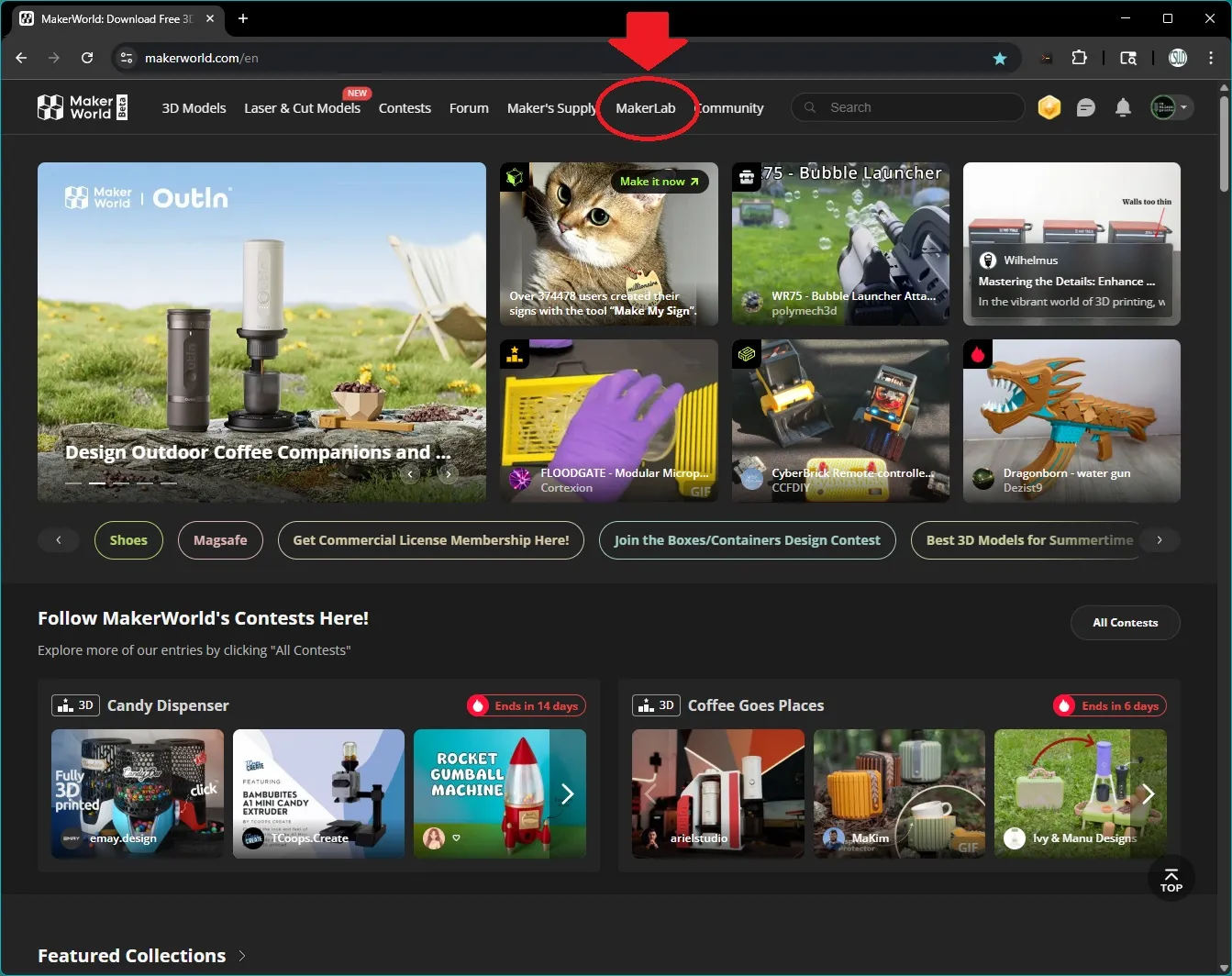Open the Wilhelmus Mastering the Details article

point(1071,244)
